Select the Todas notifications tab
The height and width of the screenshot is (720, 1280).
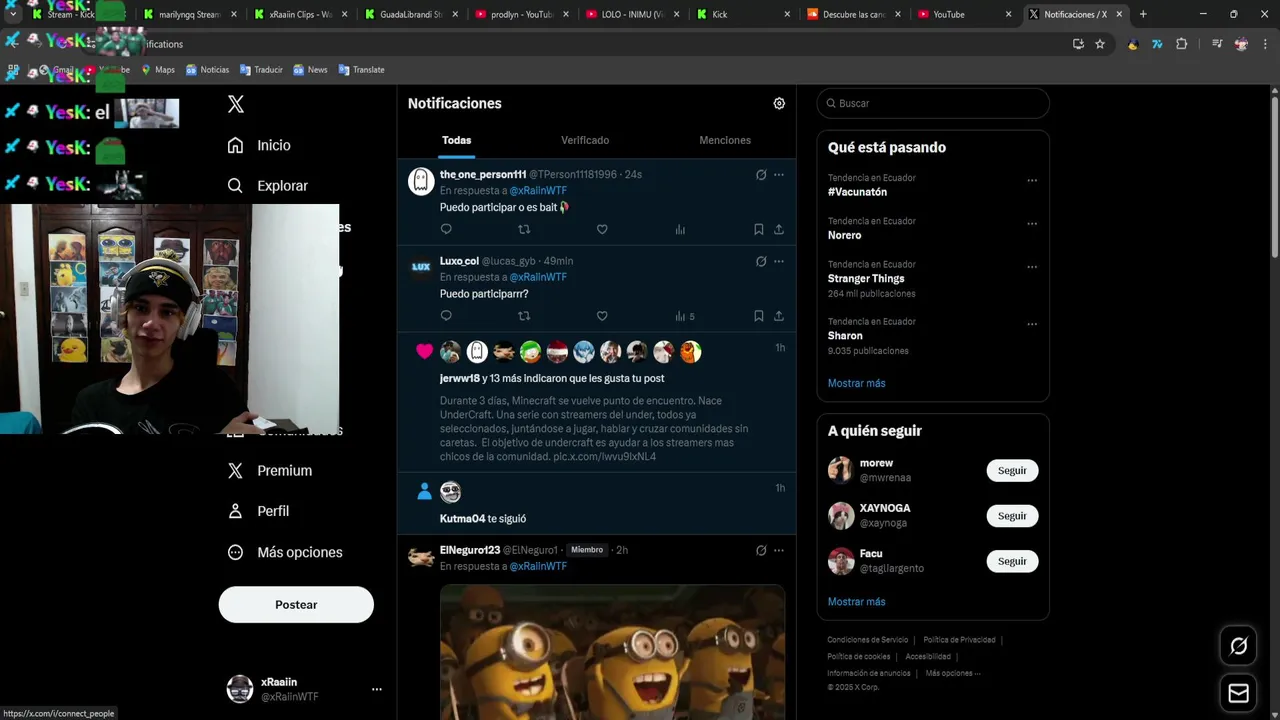456,140
